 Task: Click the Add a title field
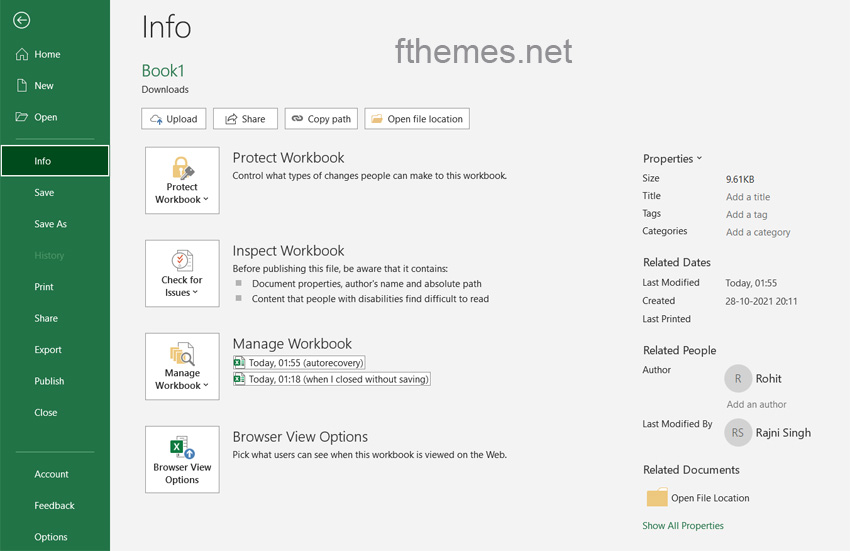pyautogui.click(x=748, y=197)
